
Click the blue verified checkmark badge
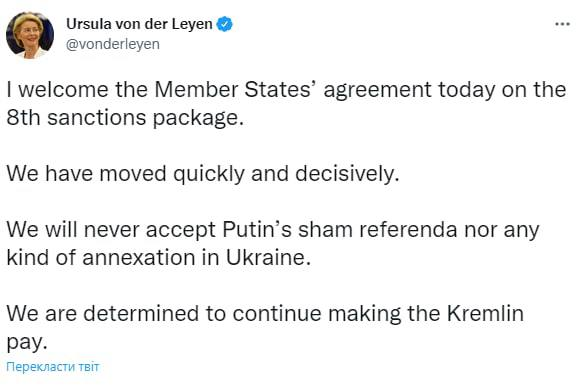tap(225, 24)
